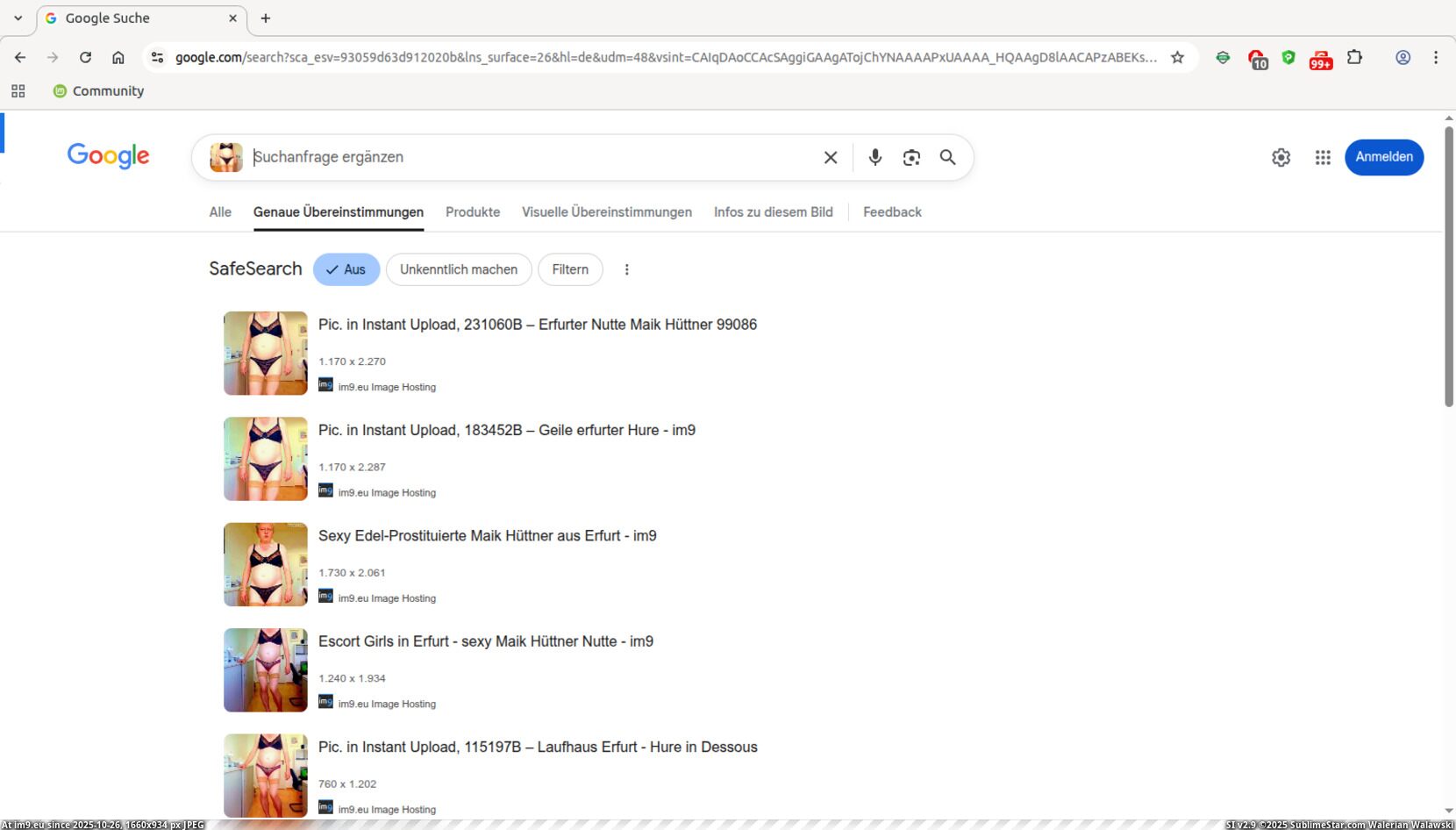Open the three-dot menu beside SafeSearch options
This screenshot has width=1456, height=830.
coord(626,269)
